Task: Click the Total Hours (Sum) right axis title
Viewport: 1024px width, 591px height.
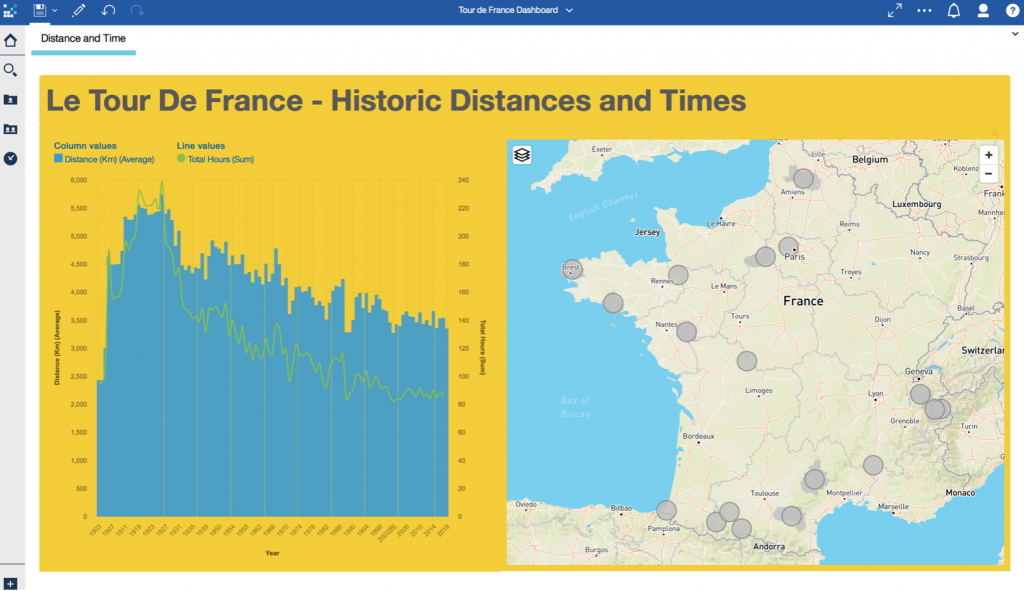Action: (483, 347)
